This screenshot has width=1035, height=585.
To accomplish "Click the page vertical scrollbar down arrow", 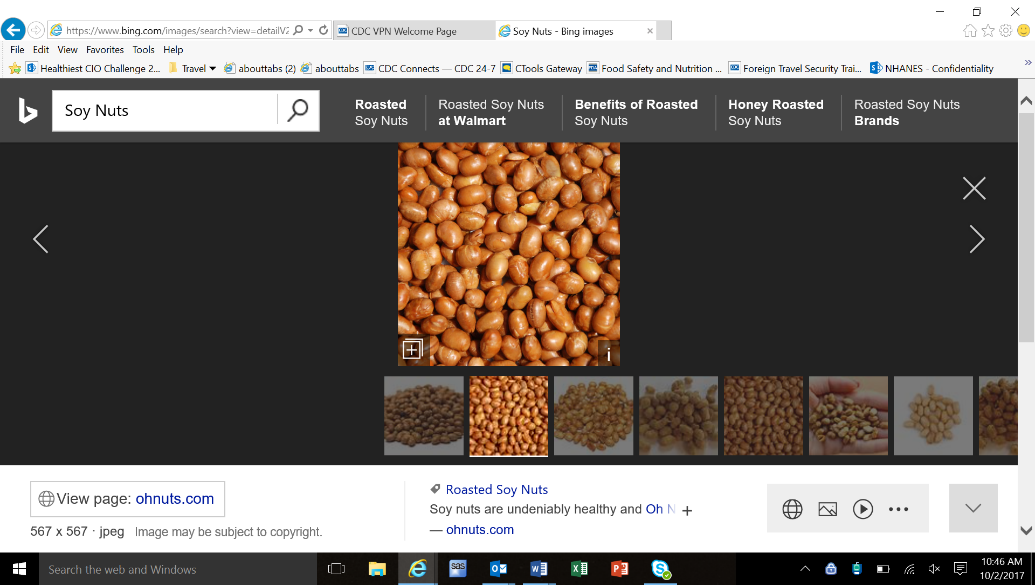I will [1026, 530].
